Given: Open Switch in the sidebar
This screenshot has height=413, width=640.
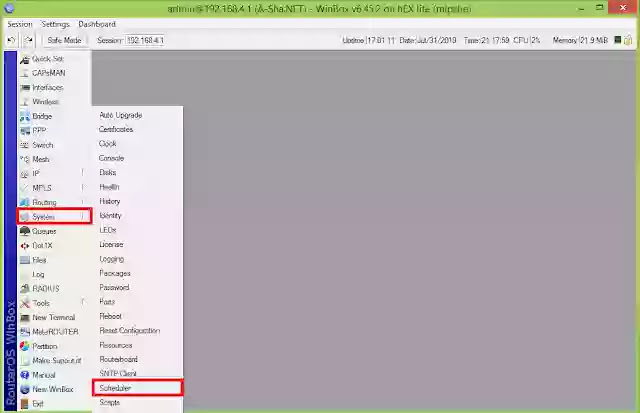Looking at the screenshot, I should pos(54,145).
